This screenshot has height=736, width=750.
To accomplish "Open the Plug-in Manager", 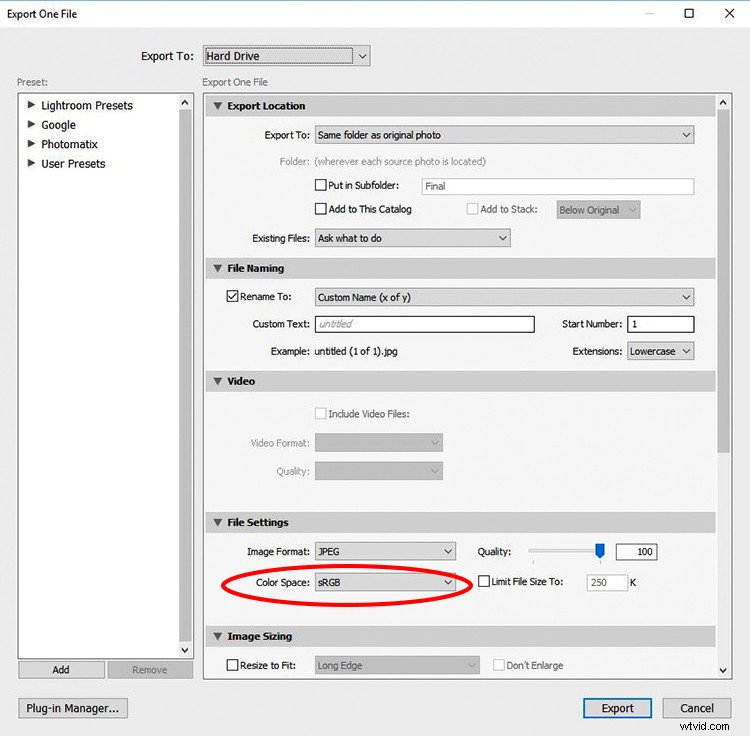I will coord(73,708).
